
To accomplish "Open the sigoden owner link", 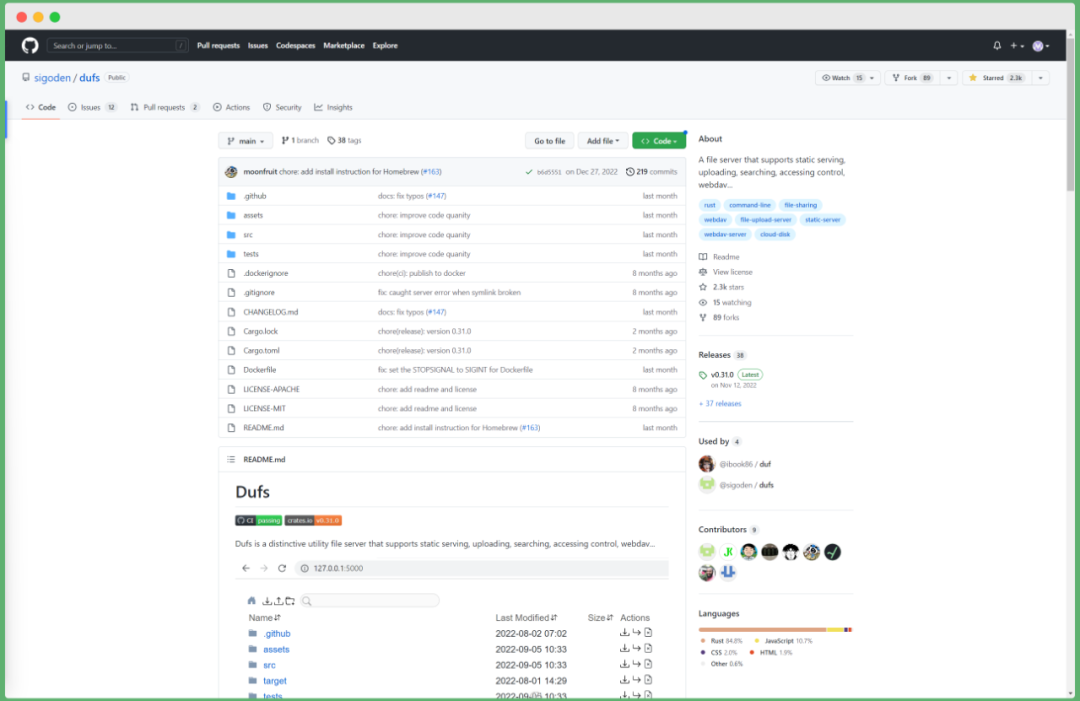I will [52, 78].
